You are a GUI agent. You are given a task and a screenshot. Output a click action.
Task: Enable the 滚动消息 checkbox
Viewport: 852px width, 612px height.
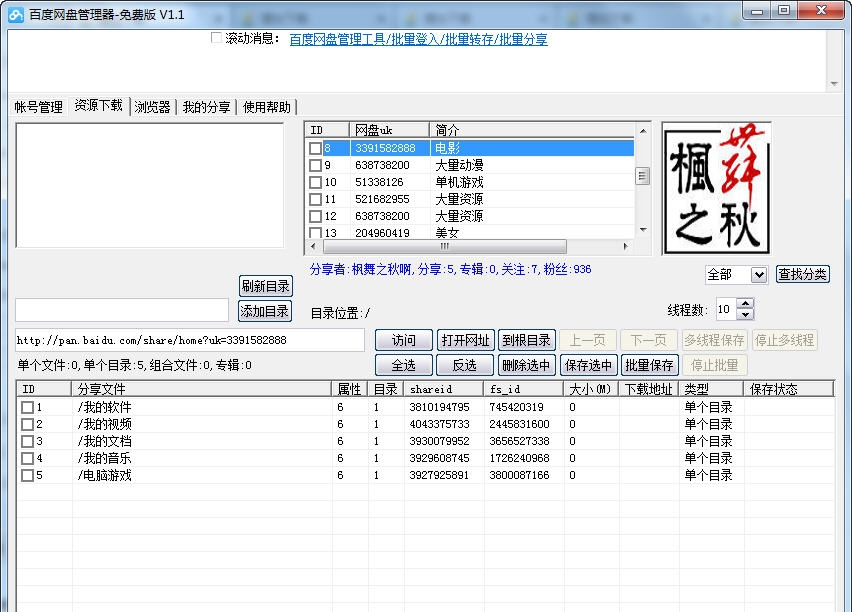coord(216,38)
